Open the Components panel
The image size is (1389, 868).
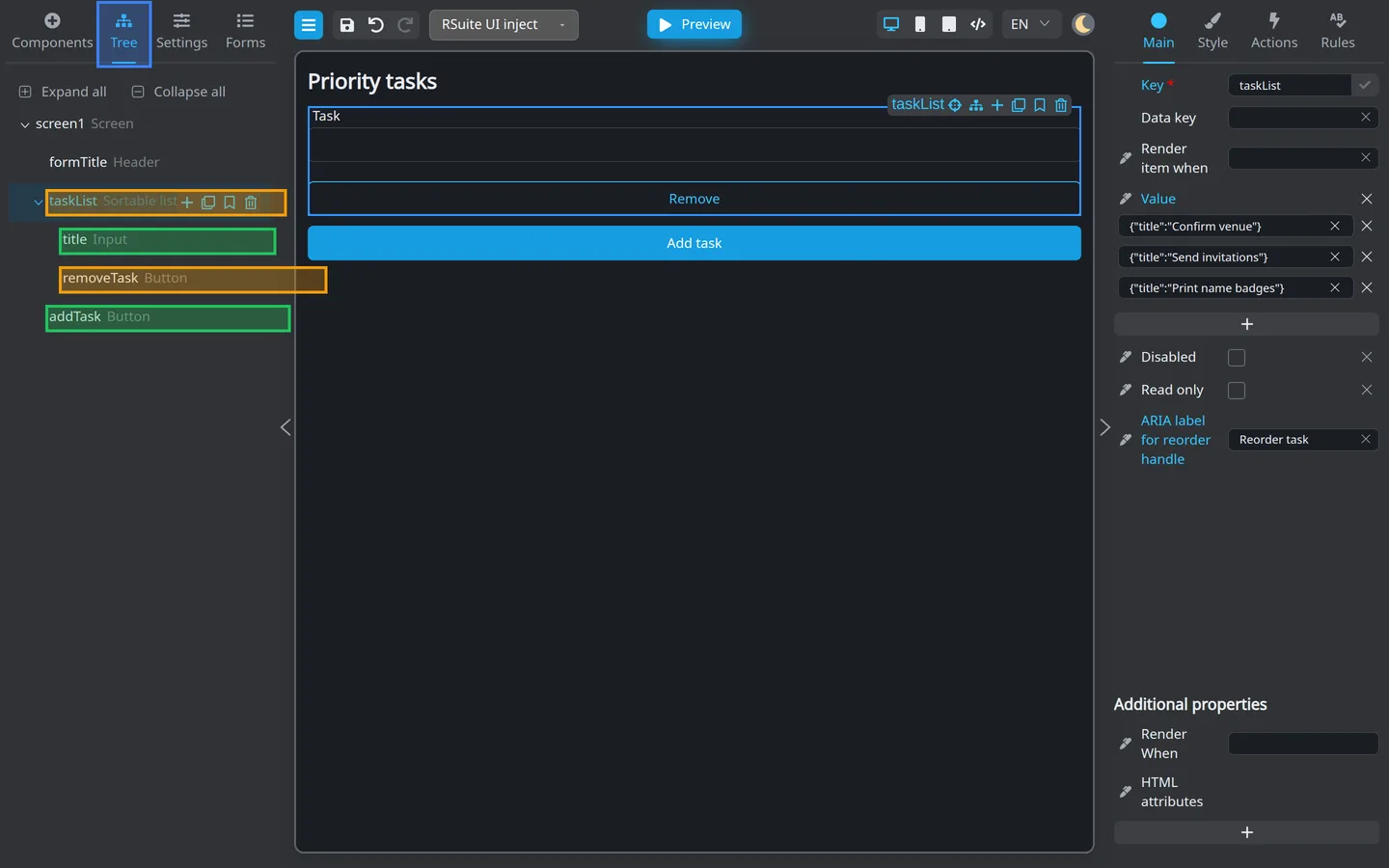(52, 32)
